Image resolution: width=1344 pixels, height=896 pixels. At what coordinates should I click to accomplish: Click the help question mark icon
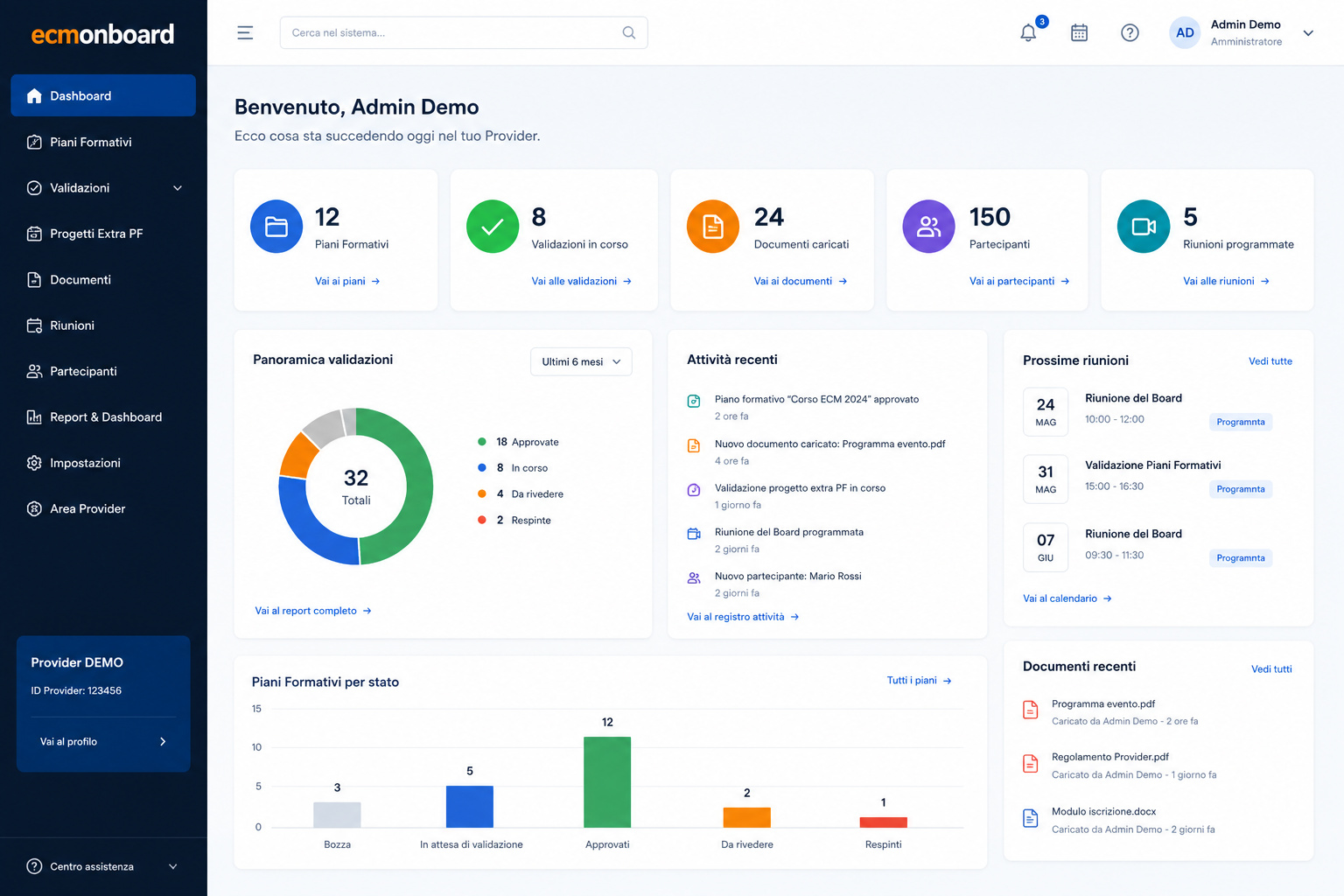coord(1130,33)
